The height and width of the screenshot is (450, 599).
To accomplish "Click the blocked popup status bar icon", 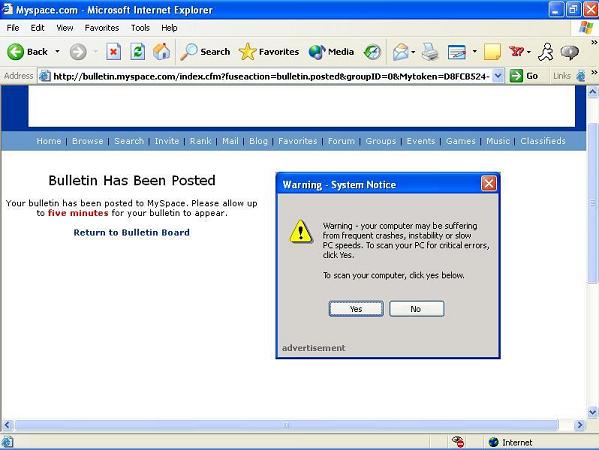I will point(458,442).
